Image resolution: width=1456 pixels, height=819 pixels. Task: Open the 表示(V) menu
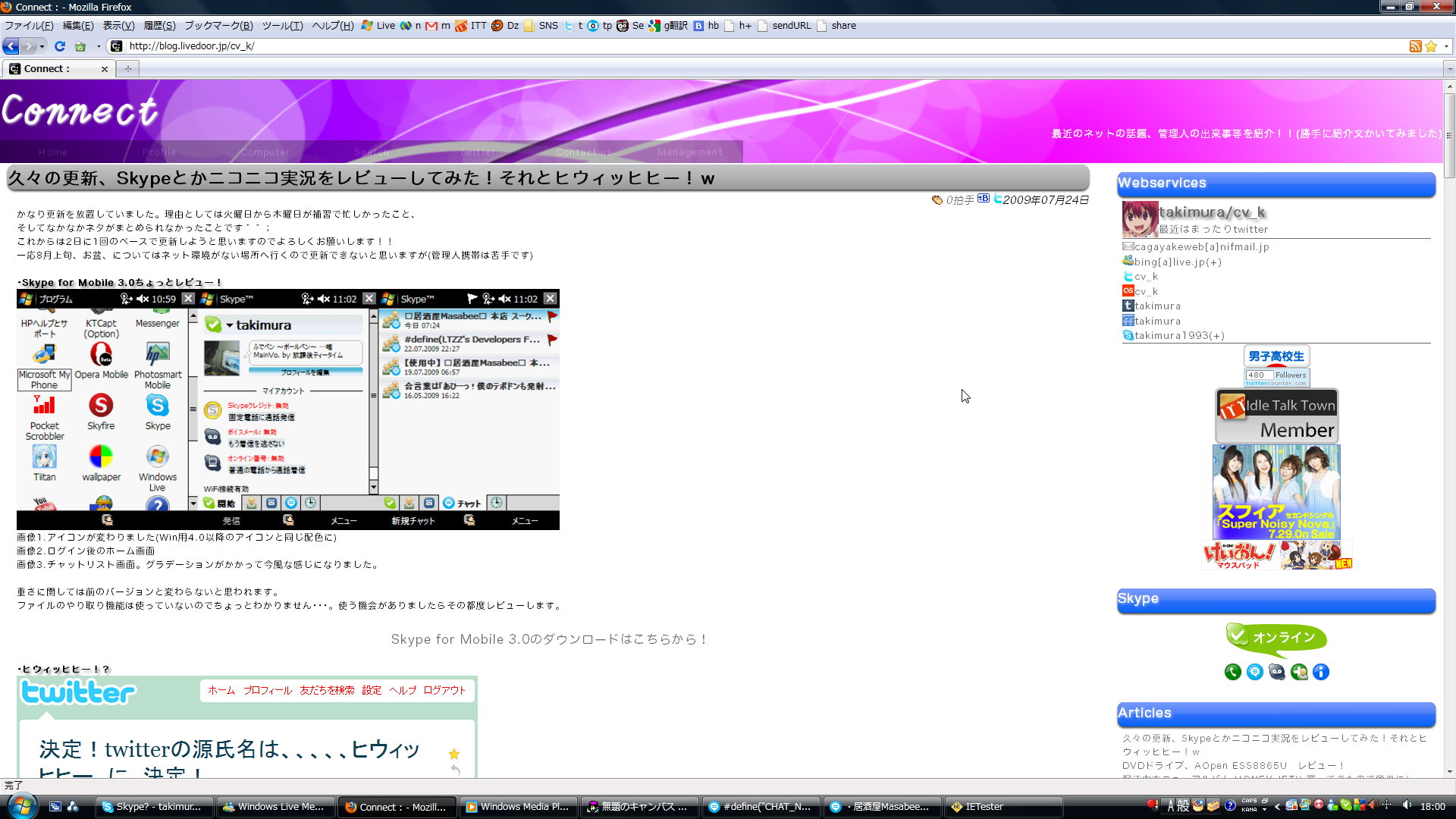tap(118, 26)
